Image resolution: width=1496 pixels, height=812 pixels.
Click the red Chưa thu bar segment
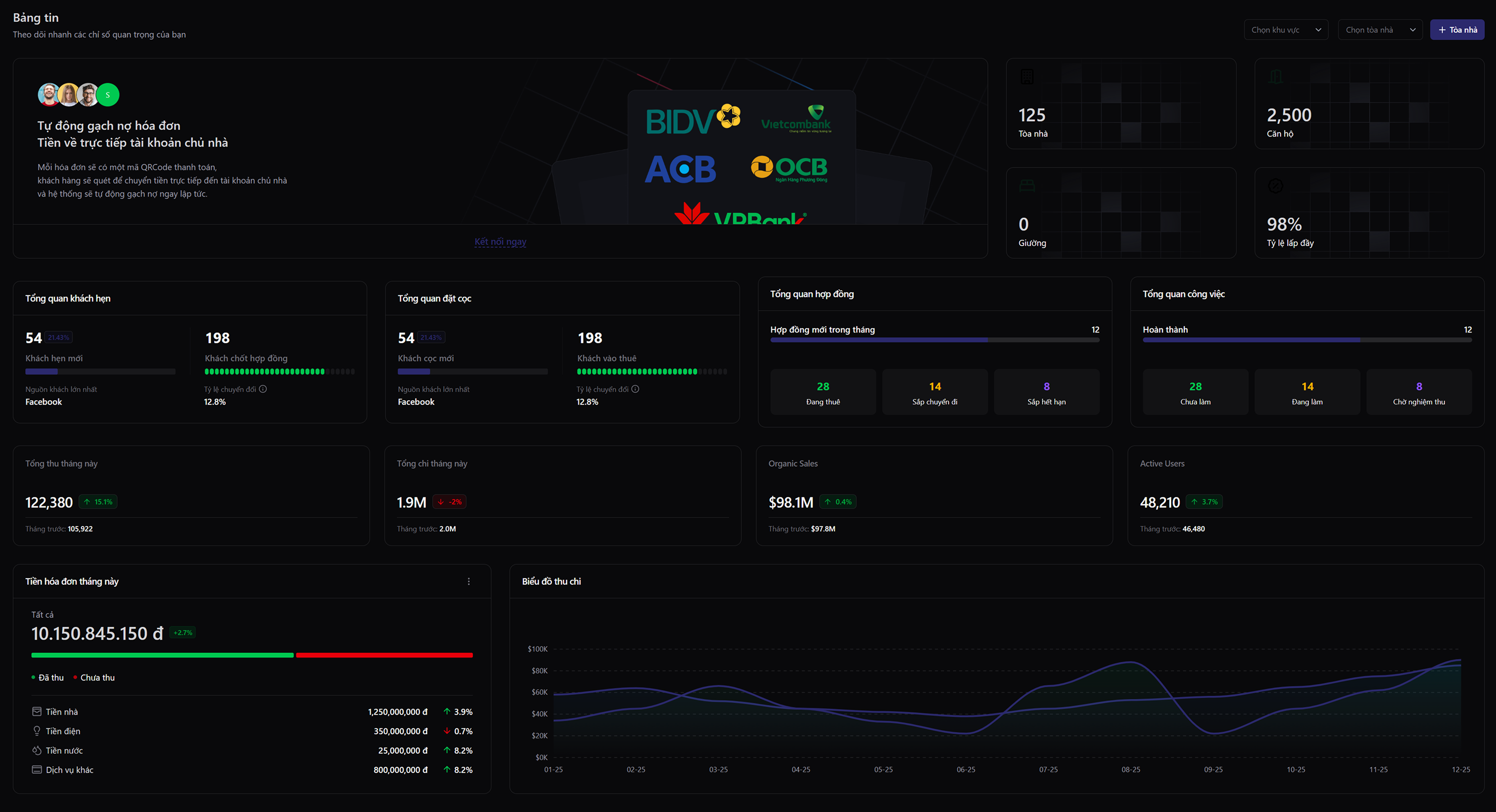point(384,655)
